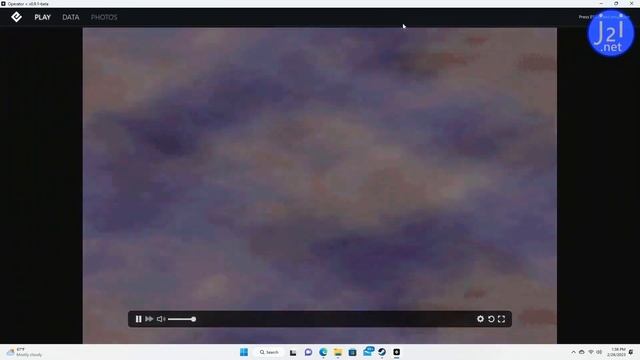This screenshot has width=640, height=360.
Task: Pause the video playback
Action: point(138,319)
